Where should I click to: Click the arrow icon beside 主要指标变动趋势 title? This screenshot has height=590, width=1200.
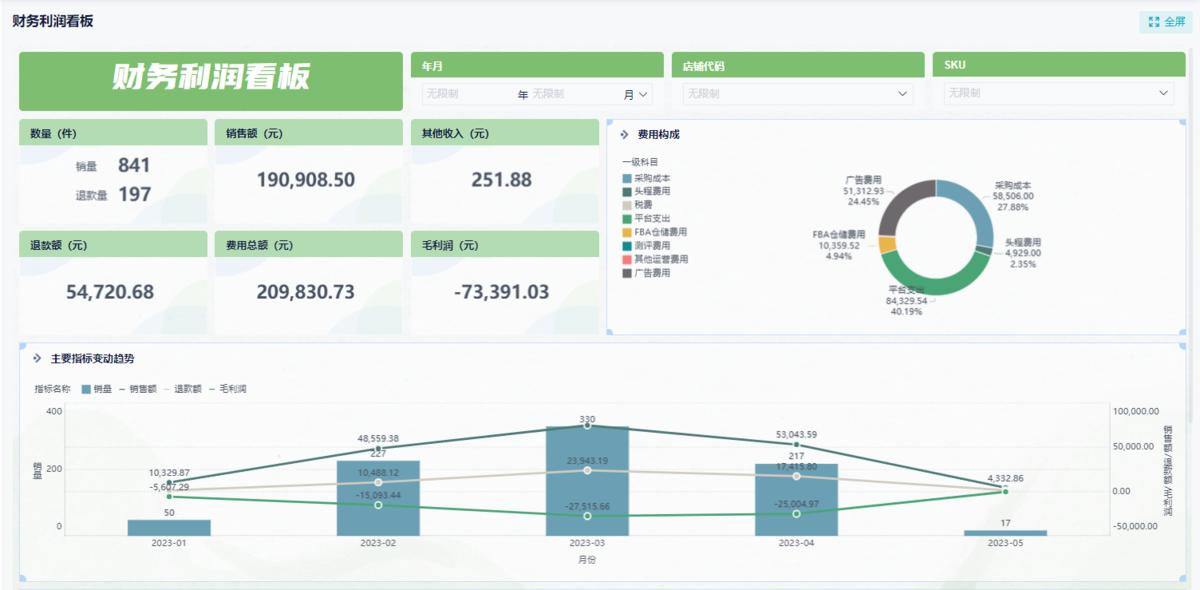coord(37,358)
